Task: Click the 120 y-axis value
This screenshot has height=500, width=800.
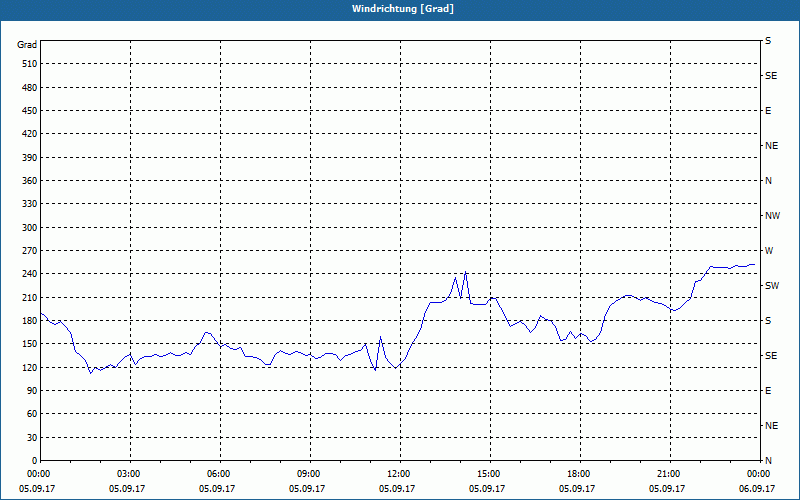Action: pos(30,367)
